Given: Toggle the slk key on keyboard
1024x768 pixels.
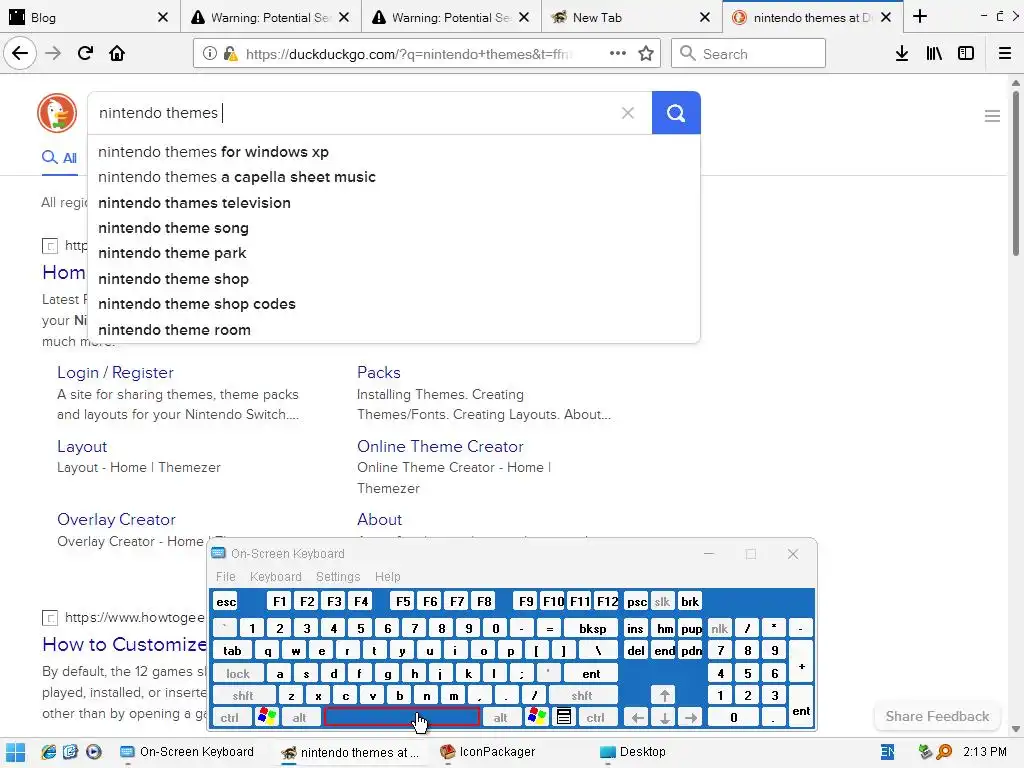Looking at the screenshot, I should click(662, 601).
